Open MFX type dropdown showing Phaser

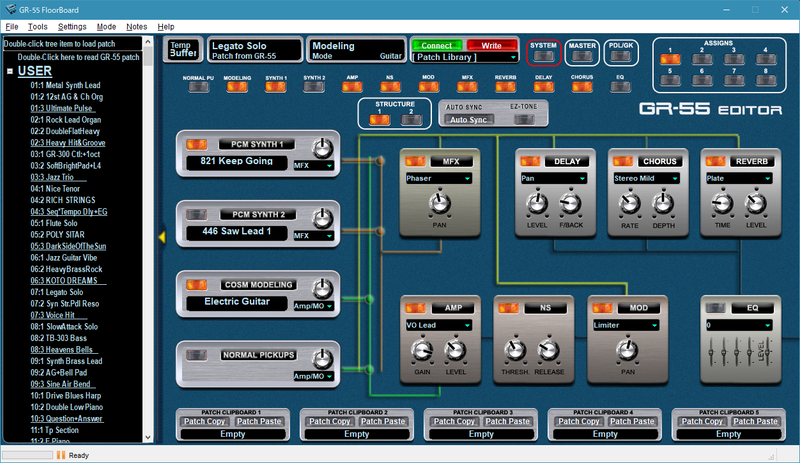[438, 178]
